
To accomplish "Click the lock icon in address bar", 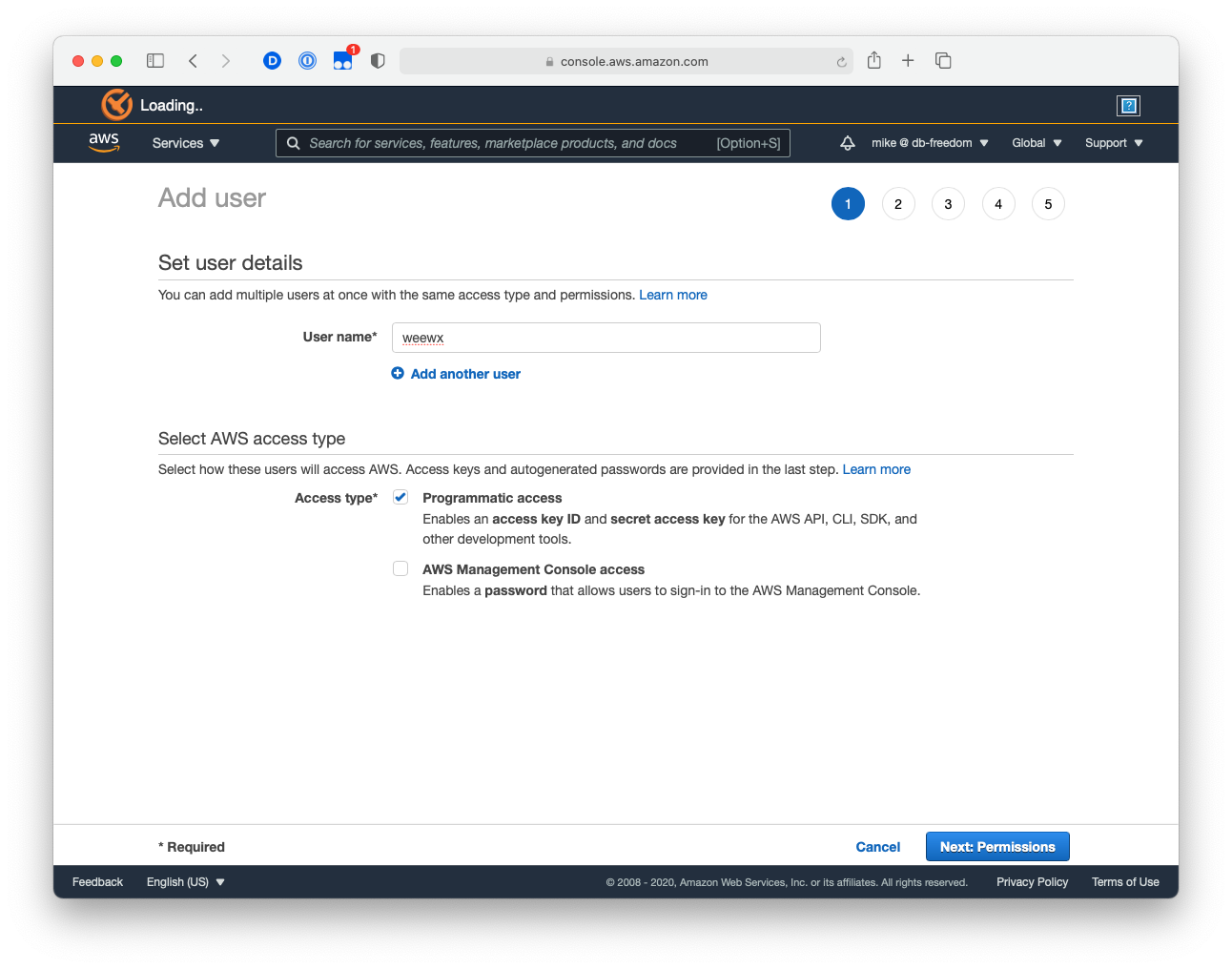I will tap(550, 62).
